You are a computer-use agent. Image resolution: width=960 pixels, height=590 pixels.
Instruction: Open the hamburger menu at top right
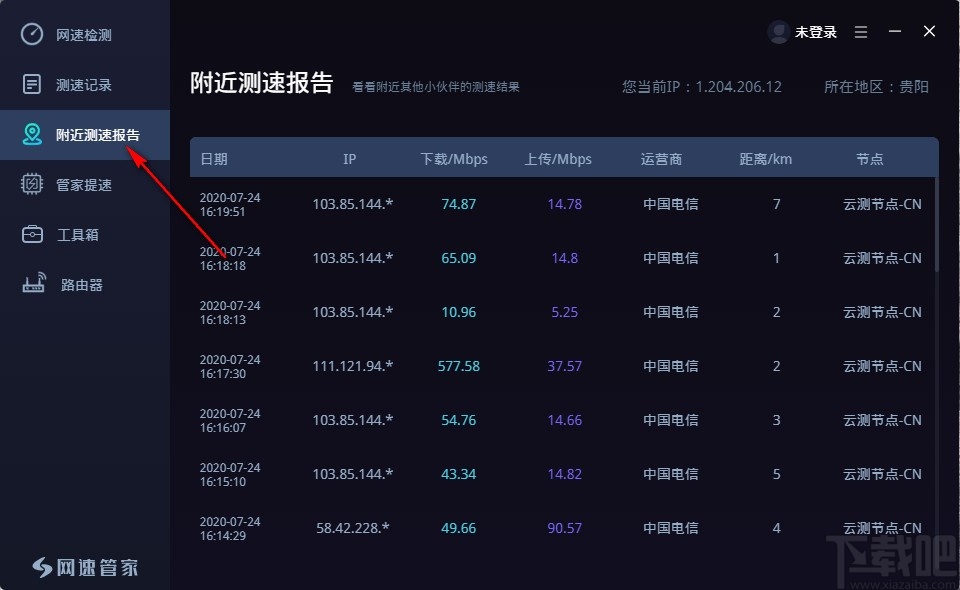[x=860, y=32]
